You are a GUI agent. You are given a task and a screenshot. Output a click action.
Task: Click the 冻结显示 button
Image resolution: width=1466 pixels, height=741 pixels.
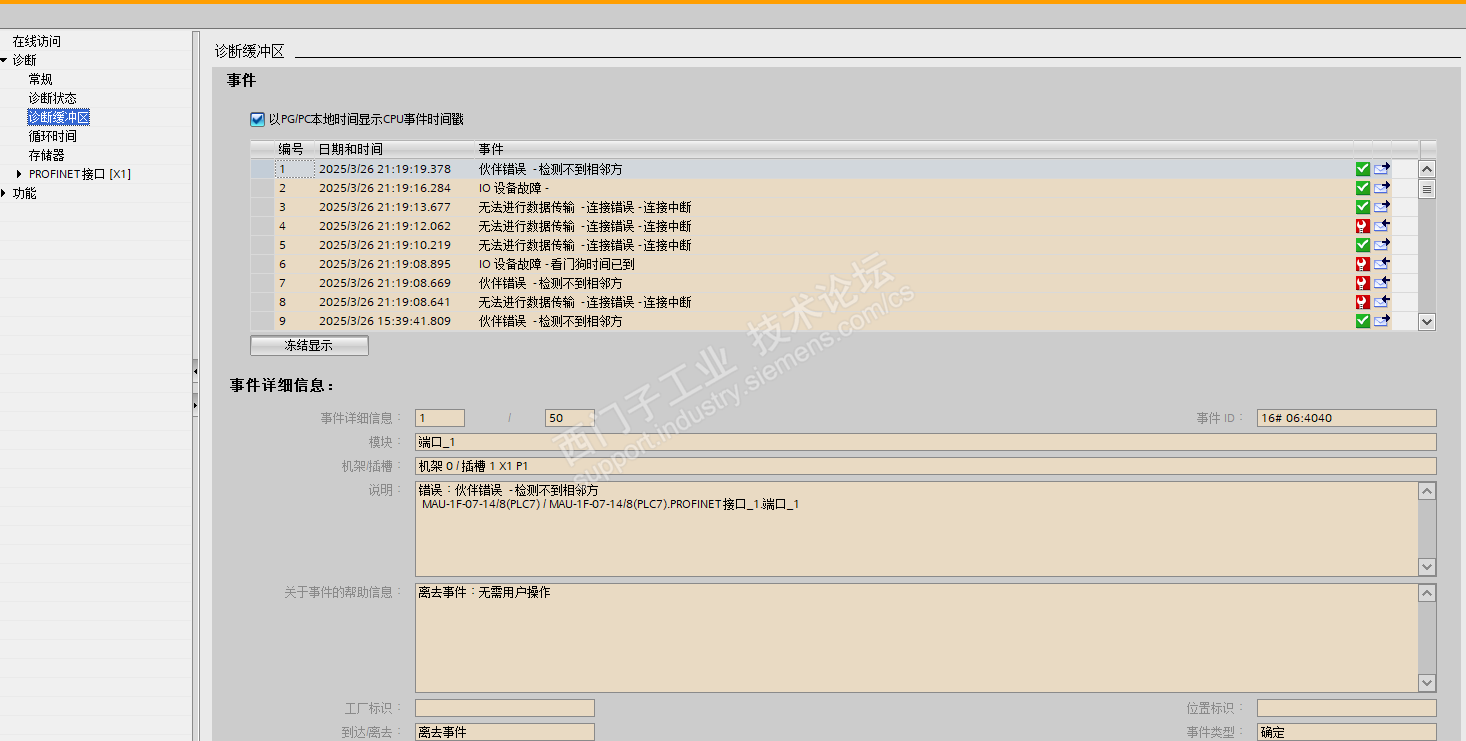click(309, 345)
